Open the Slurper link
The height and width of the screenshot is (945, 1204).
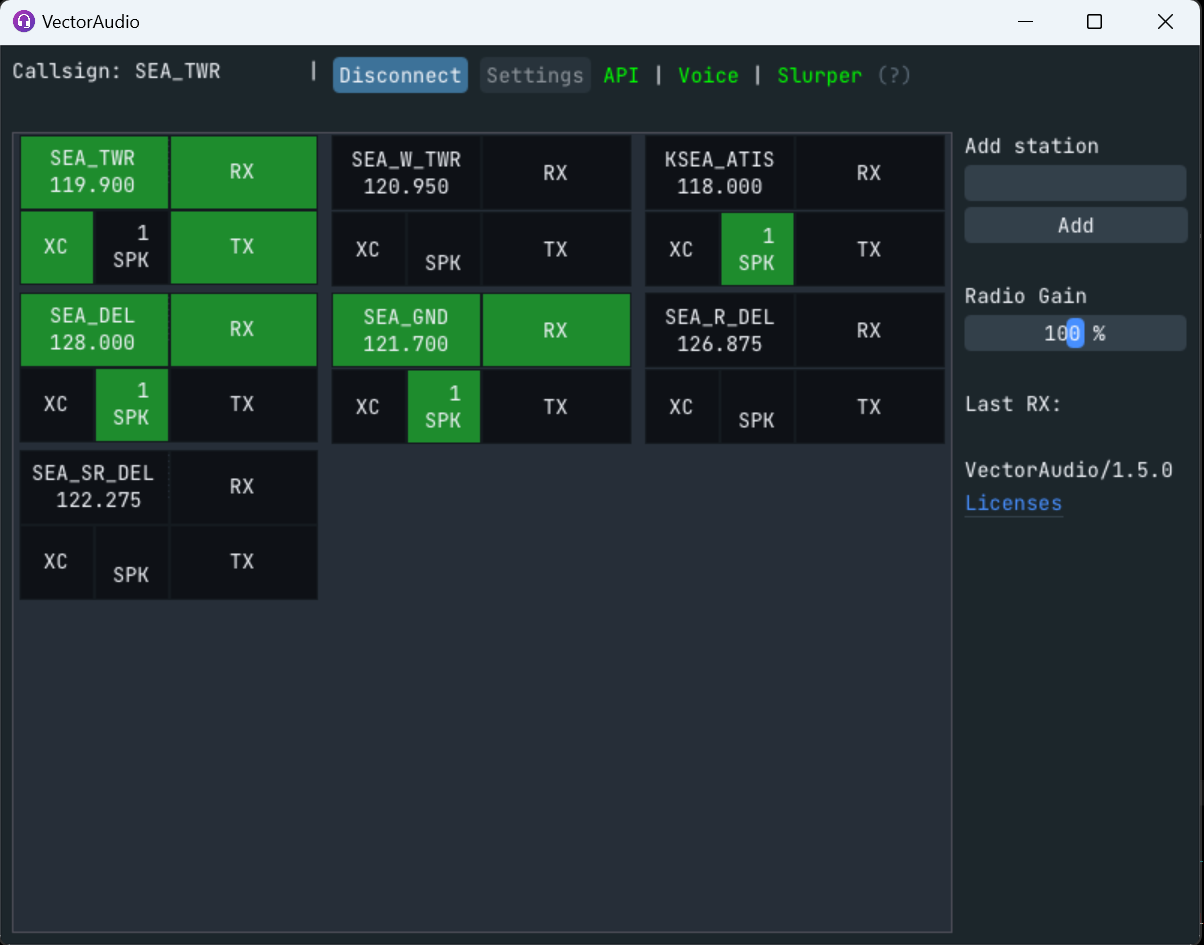coord(819,75)
